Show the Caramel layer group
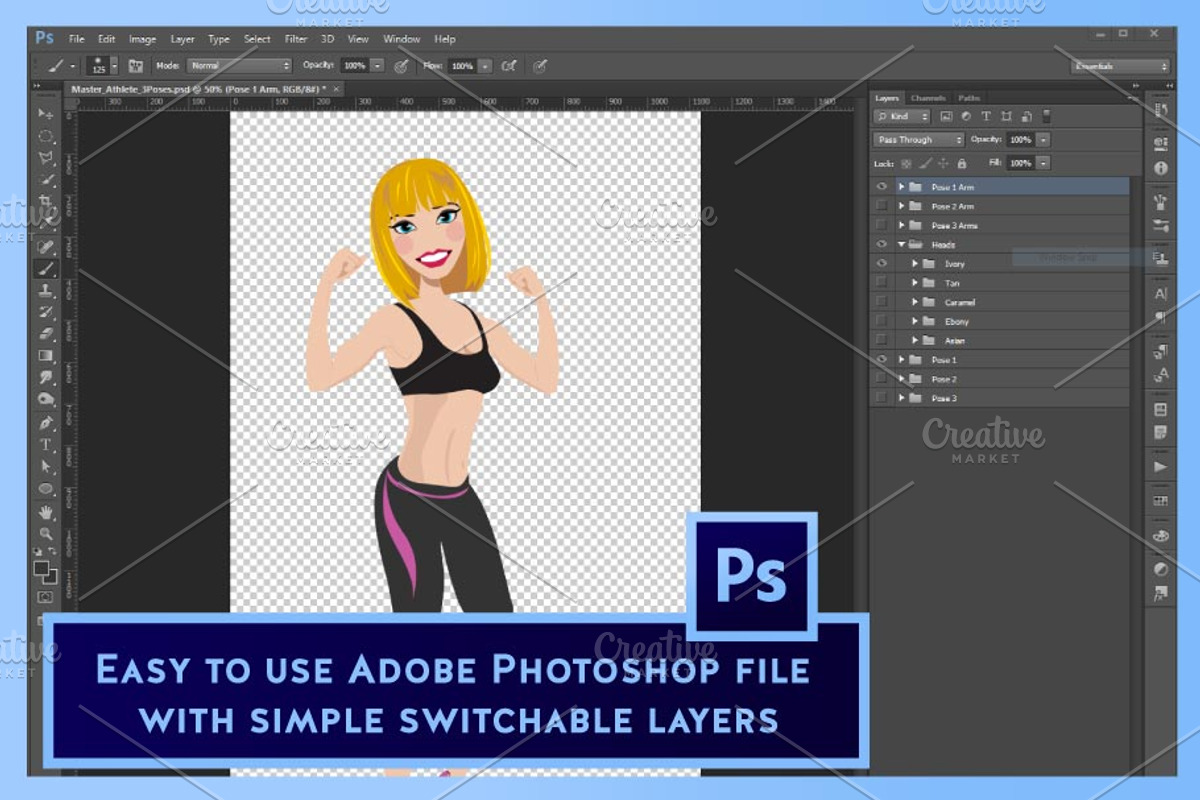This screenshot has width=1200, height=800. [881, 302]
